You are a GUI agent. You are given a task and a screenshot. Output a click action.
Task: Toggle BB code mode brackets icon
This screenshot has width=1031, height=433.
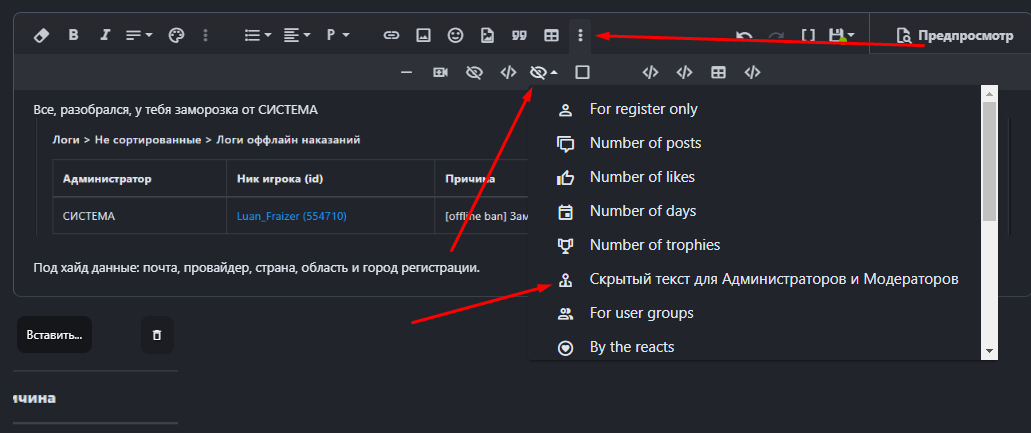click(x=808, y=35)
